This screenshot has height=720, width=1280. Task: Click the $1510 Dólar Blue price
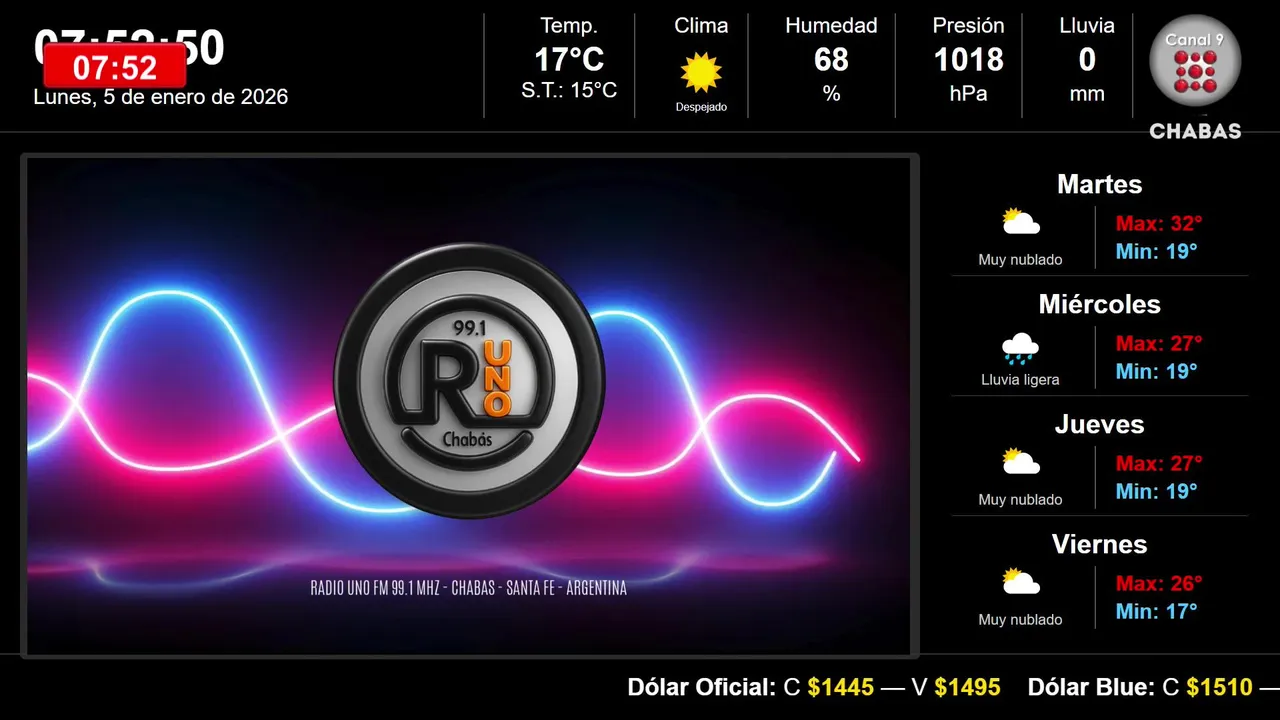pos(1219,687)
